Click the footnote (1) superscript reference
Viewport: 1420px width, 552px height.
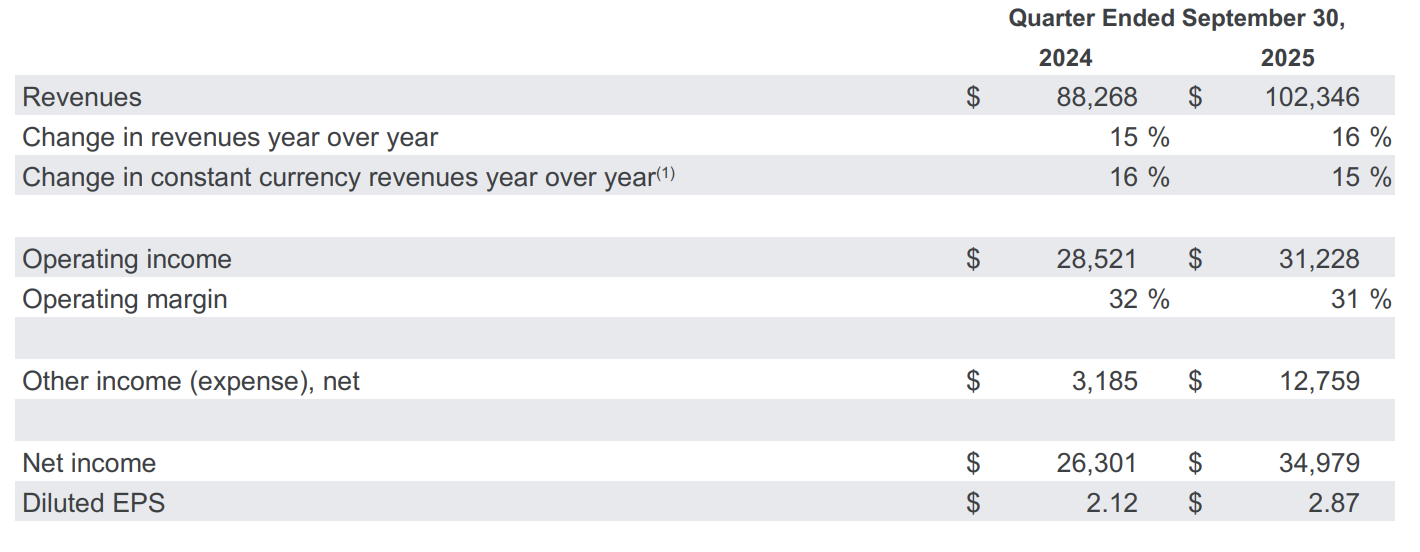pos(665,173)
